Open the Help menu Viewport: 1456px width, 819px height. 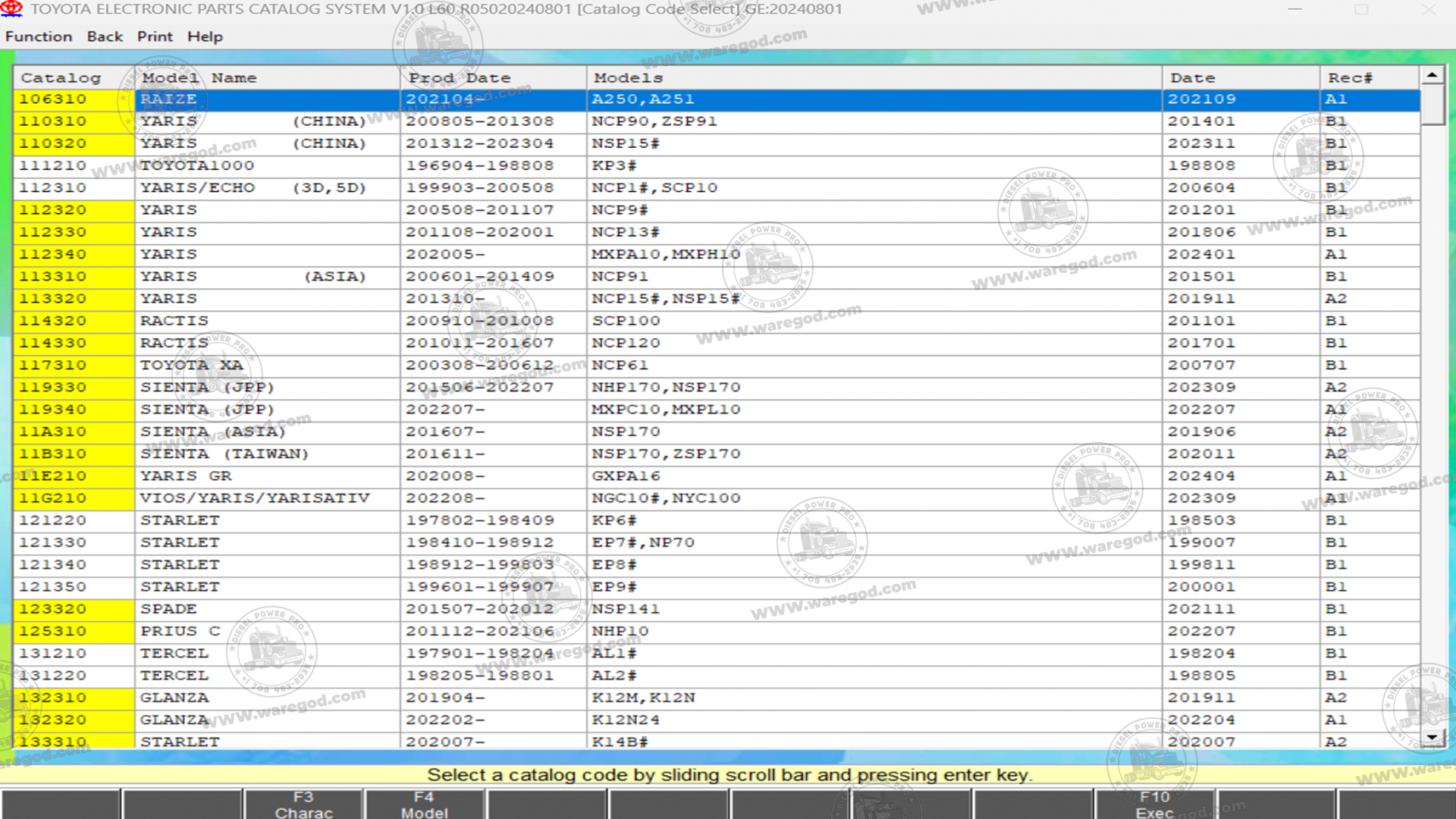click(205, 36)
